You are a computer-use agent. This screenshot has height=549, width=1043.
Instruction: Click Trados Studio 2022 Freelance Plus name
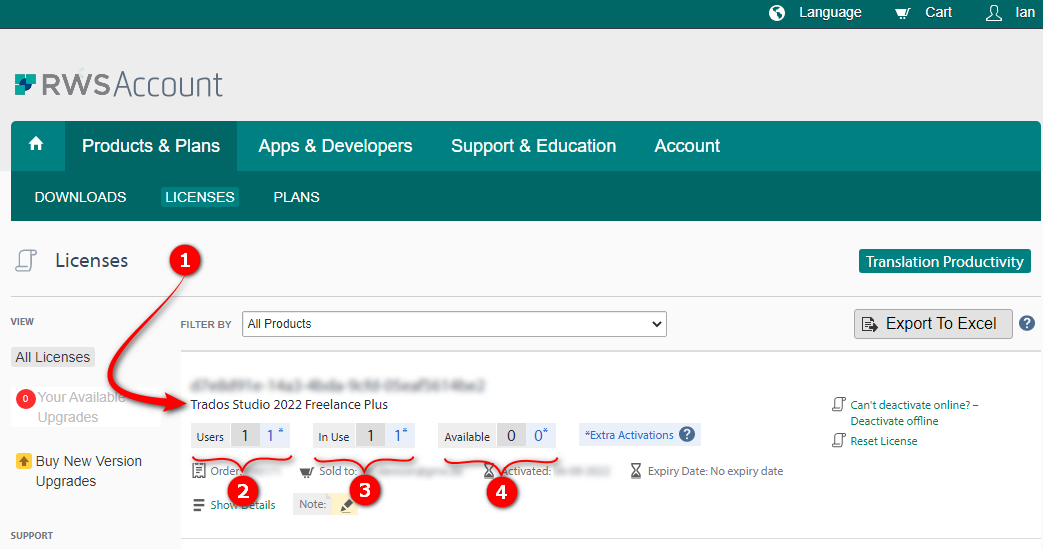pyautogui.click(x=289, y=405)
